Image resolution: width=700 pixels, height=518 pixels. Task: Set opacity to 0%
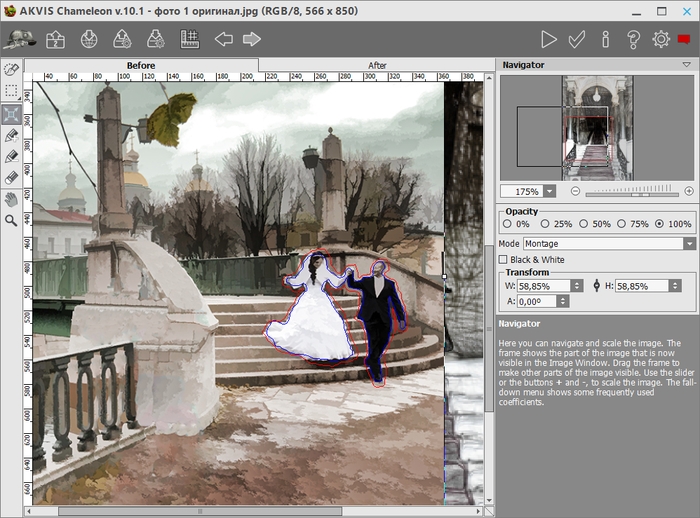pos(507,224)
